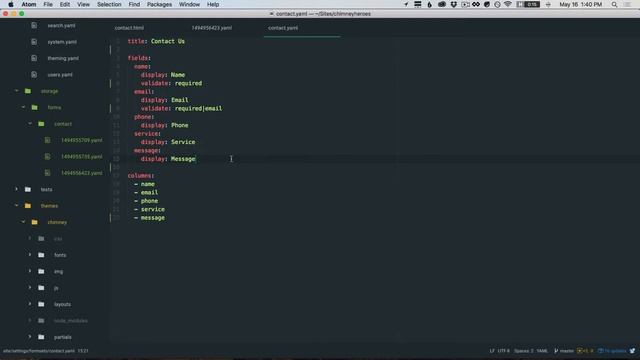Collapse the contact folder chevron

point(30,123)
